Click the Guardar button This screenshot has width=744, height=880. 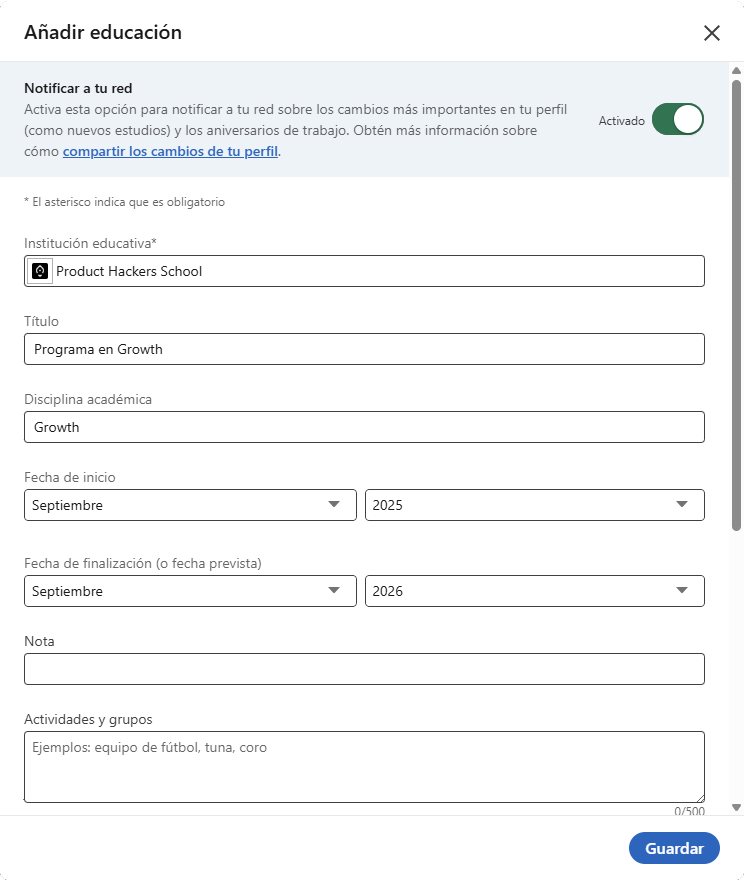(x=674, y=848)
